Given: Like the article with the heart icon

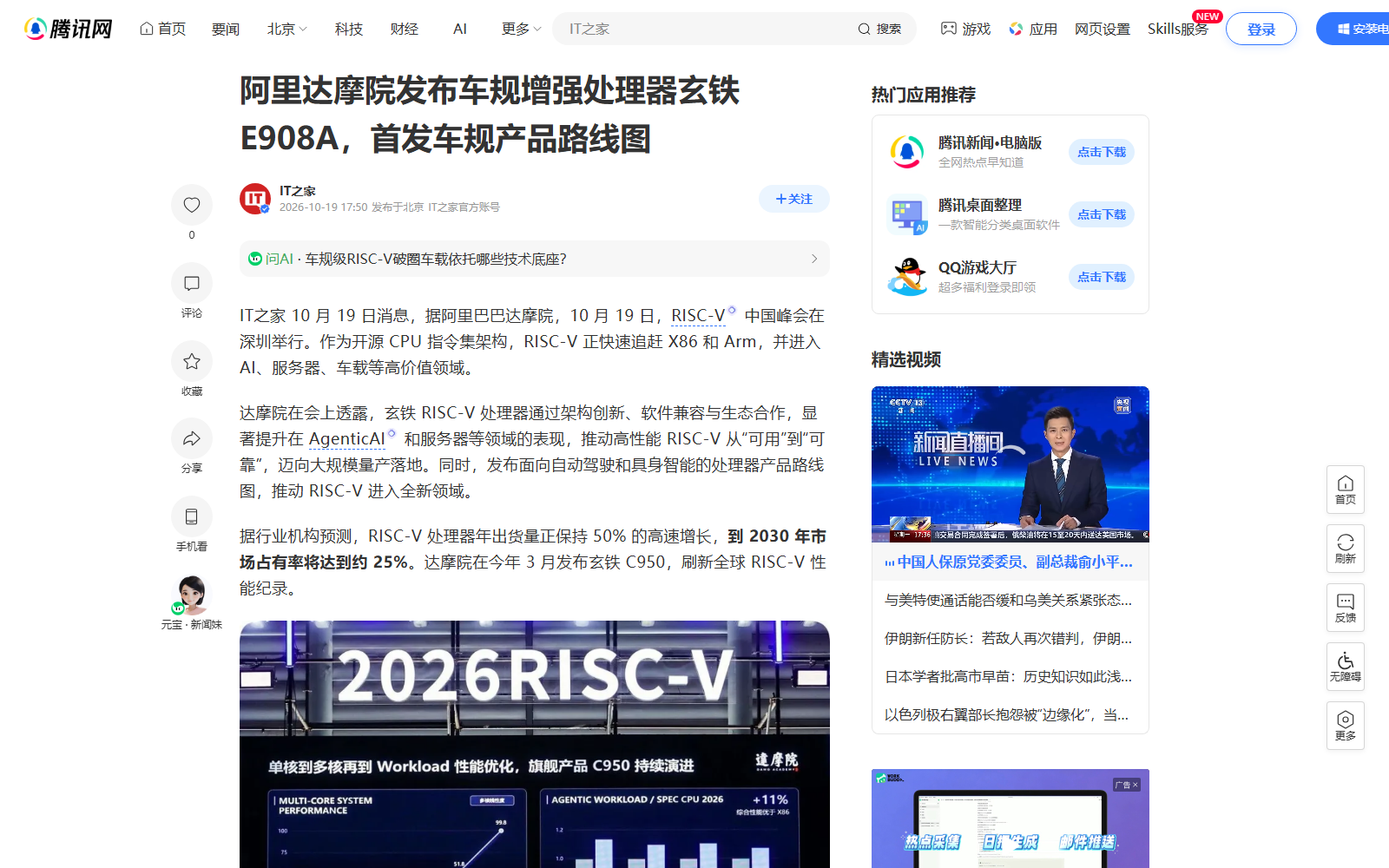Looking at the screenshot, I should [x=192, y=205].
